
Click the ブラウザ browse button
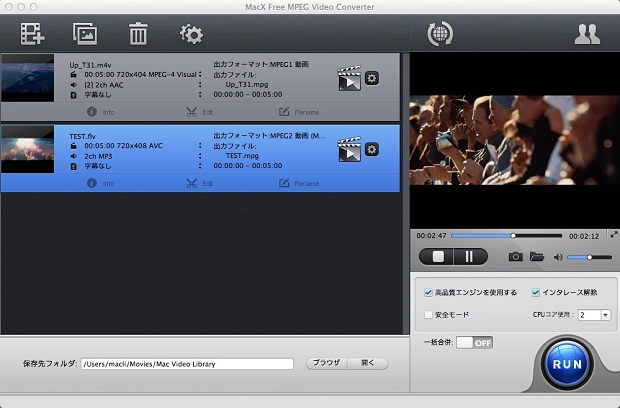pos(327,363)
